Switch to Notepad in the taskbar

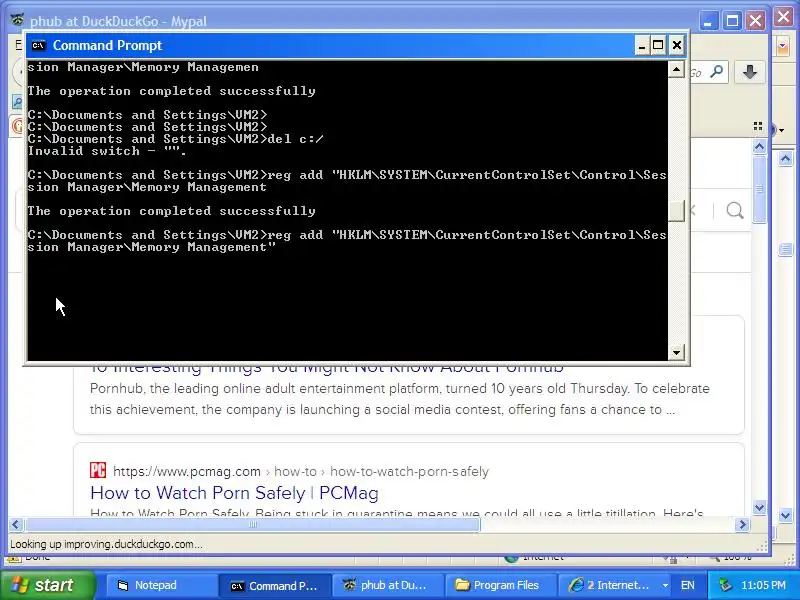(x=160, y=585)
